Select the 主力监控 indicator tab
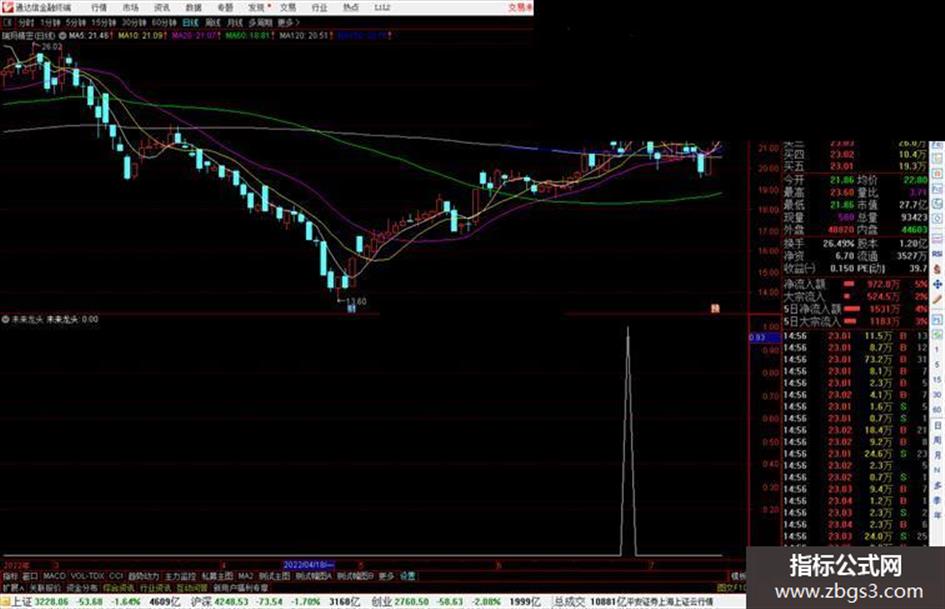This screenshot has width=945, height=609. 180,576
